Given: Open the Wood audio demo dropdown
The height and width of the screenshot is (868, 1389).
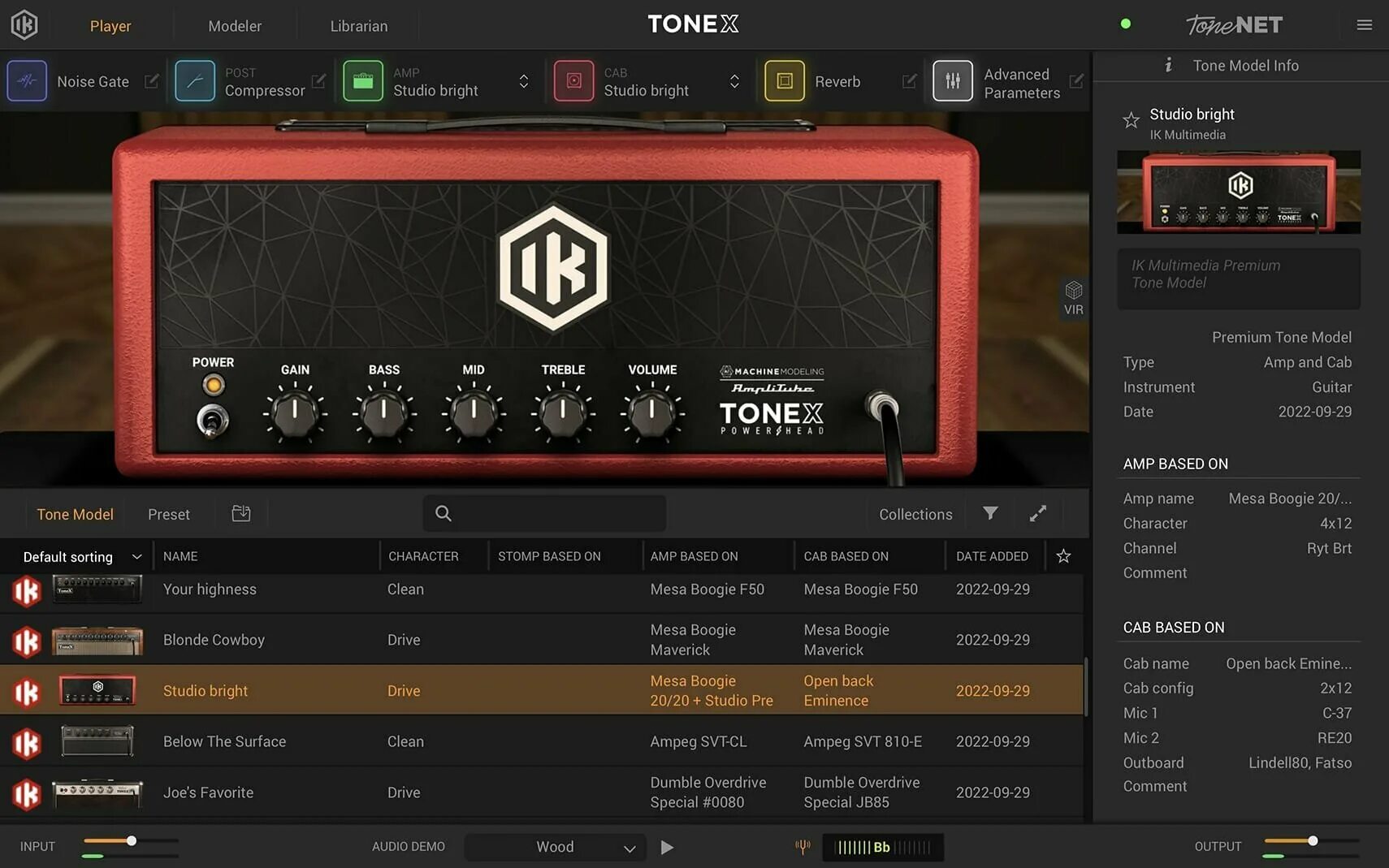Looking at the screenshot, I should [555, 846].
